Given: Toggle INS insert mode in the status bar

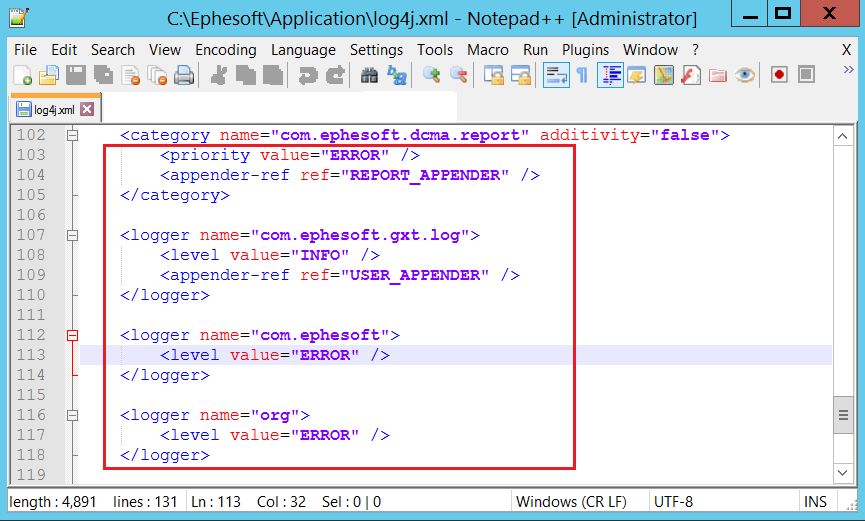Looking at the screenshot, I should [815, 502].
